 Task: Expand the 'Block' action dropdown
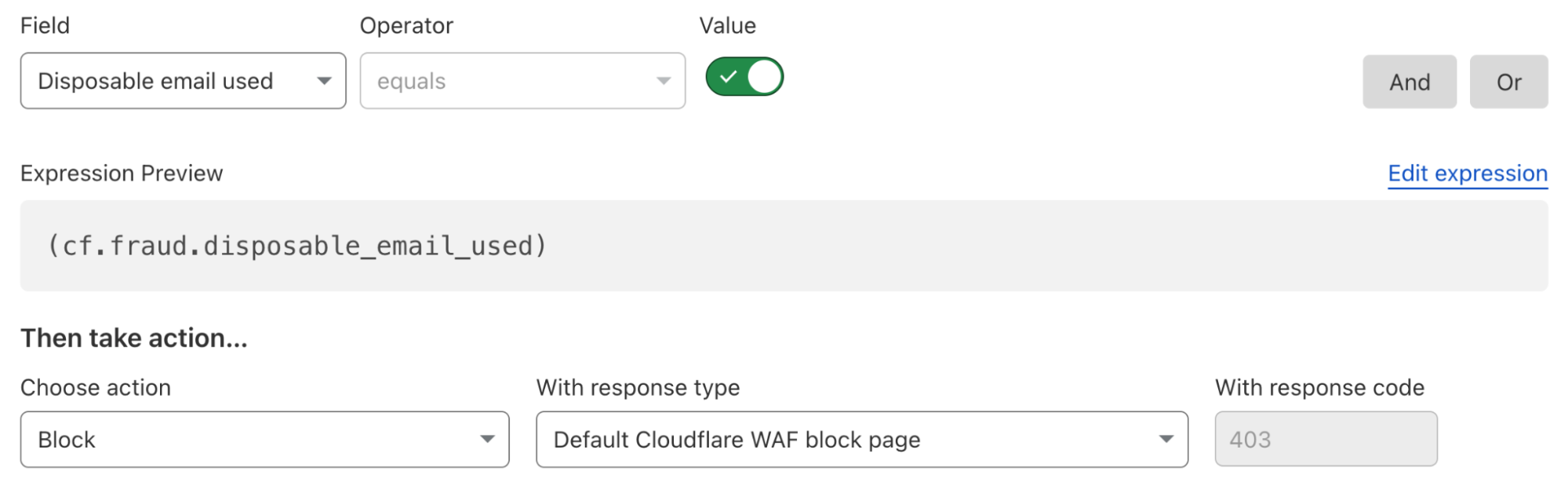[264, 440]
